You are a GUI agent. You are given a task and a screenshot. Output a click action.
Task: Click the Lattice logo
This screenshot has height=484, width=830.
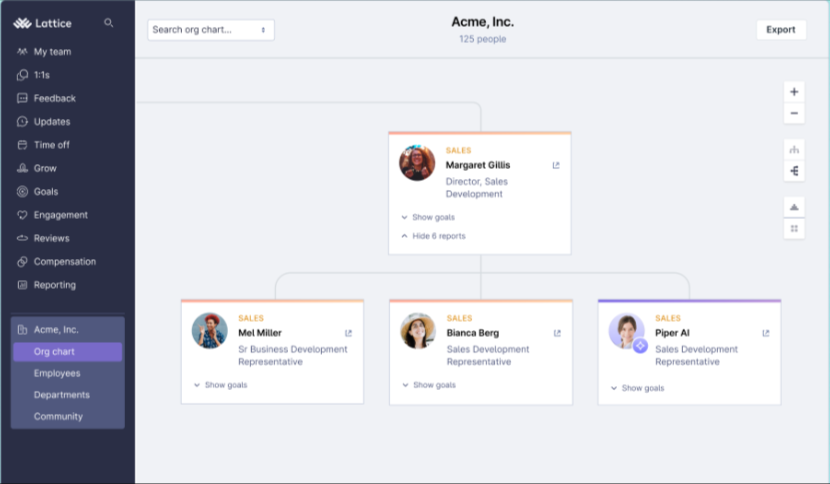pos(42,23)
